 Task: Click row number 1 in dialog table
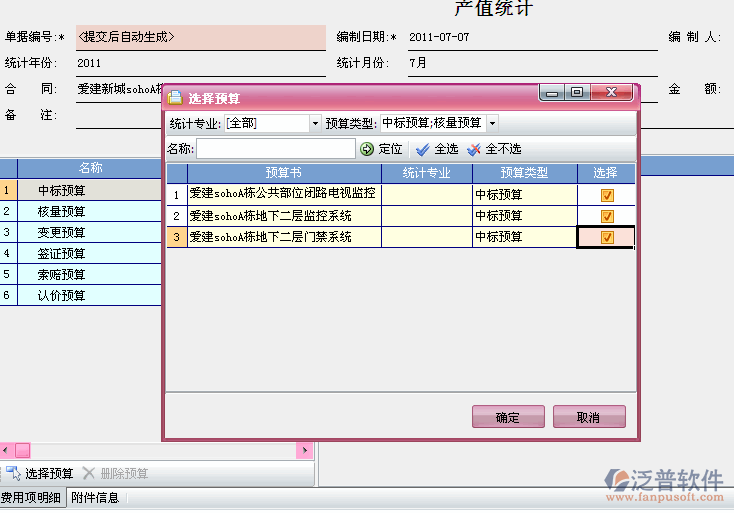176,195
